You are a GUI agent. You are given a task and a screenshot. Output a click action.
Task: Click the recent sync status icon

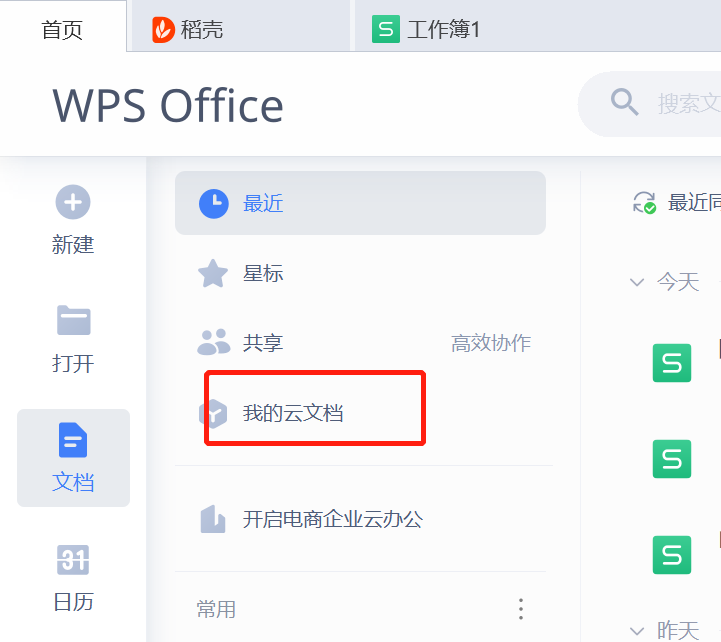point(644,203)
